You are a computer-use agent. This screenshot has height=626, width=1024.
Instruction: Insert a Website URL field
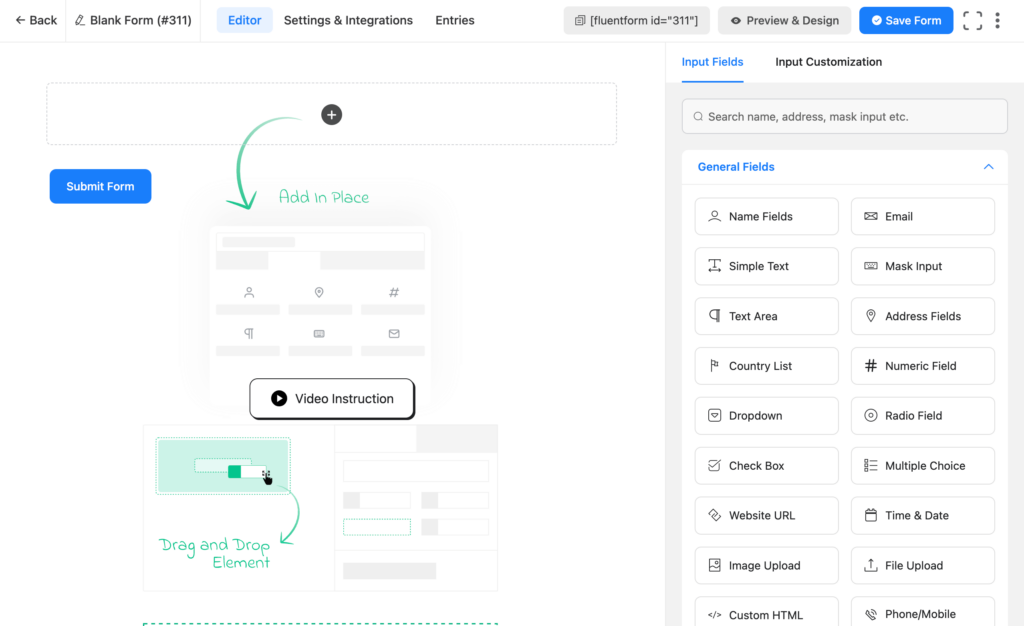(x=766, y=515)
